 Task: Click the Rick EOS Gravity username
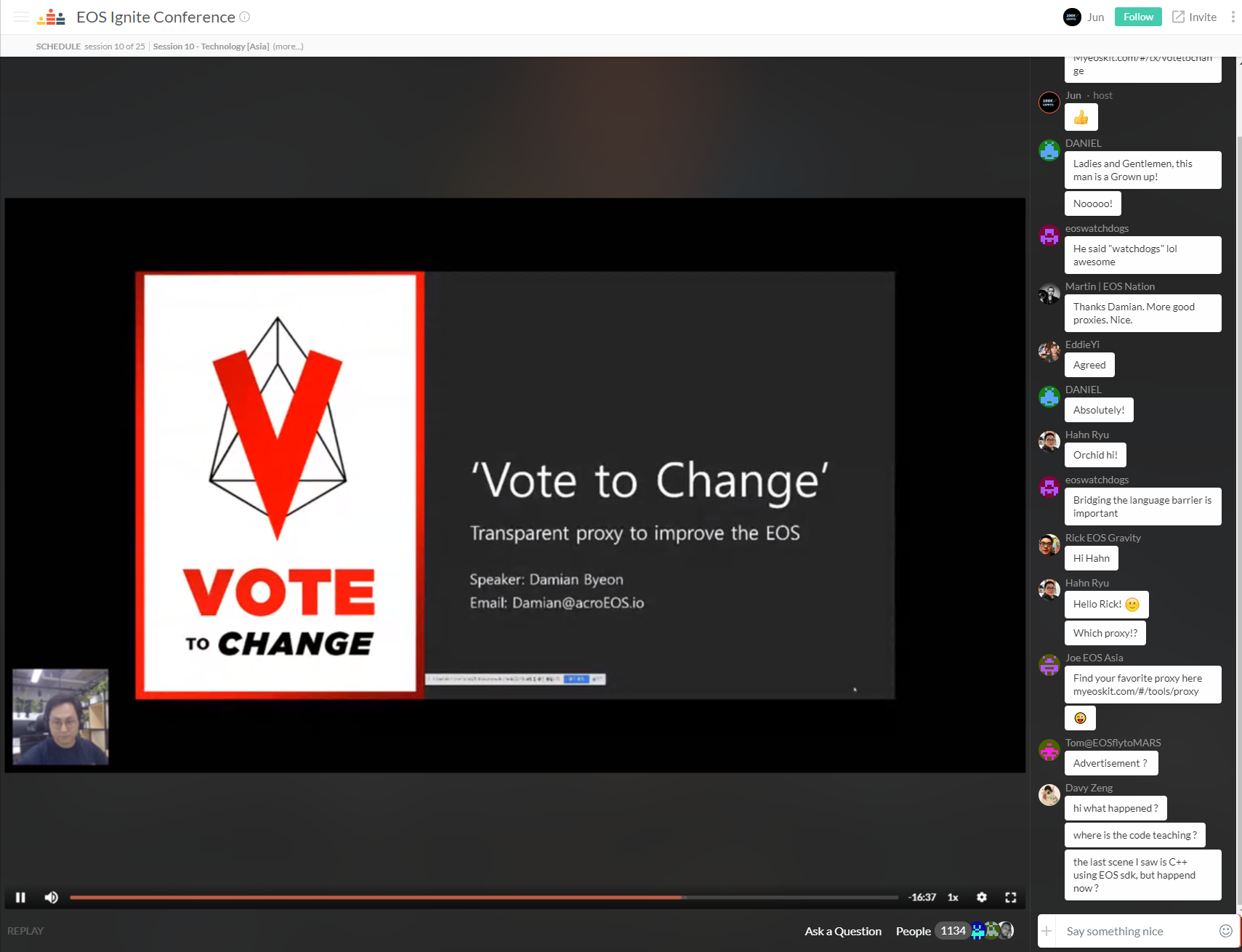pyautogui.click(x=1103, y=538)
